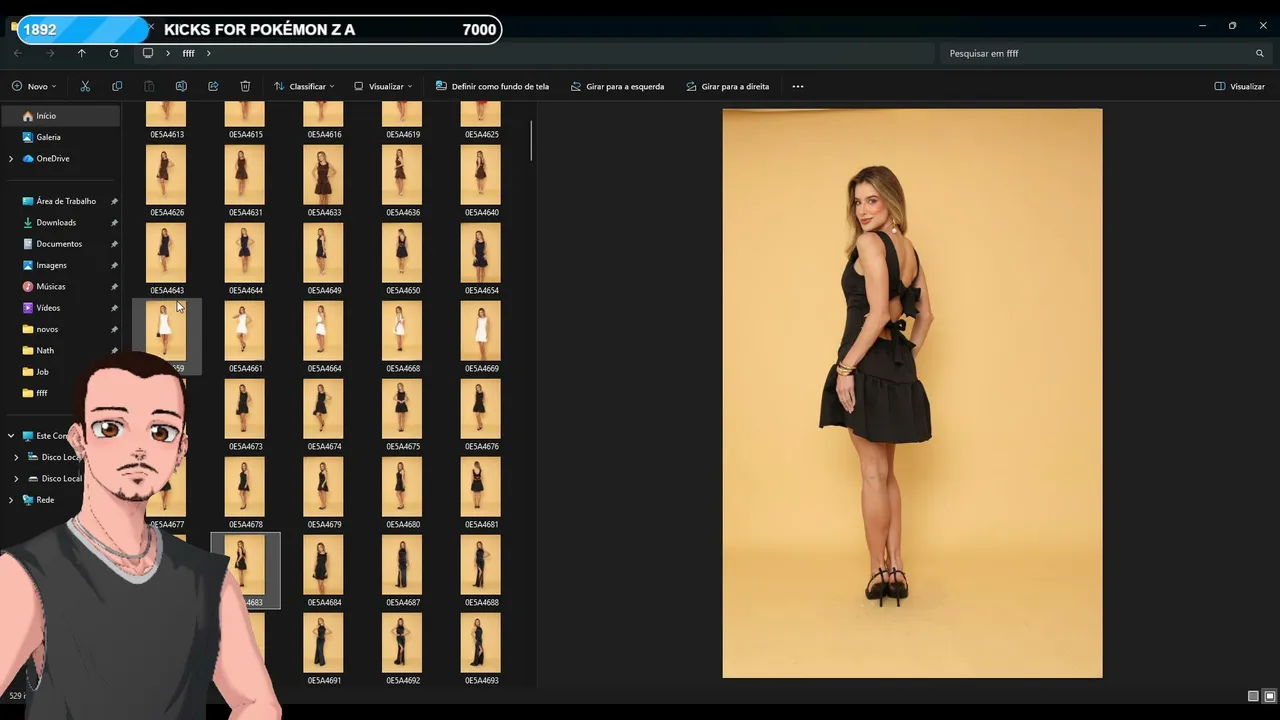
Task: Click the Paste icon in toolbar
Action: click(149, 86)
